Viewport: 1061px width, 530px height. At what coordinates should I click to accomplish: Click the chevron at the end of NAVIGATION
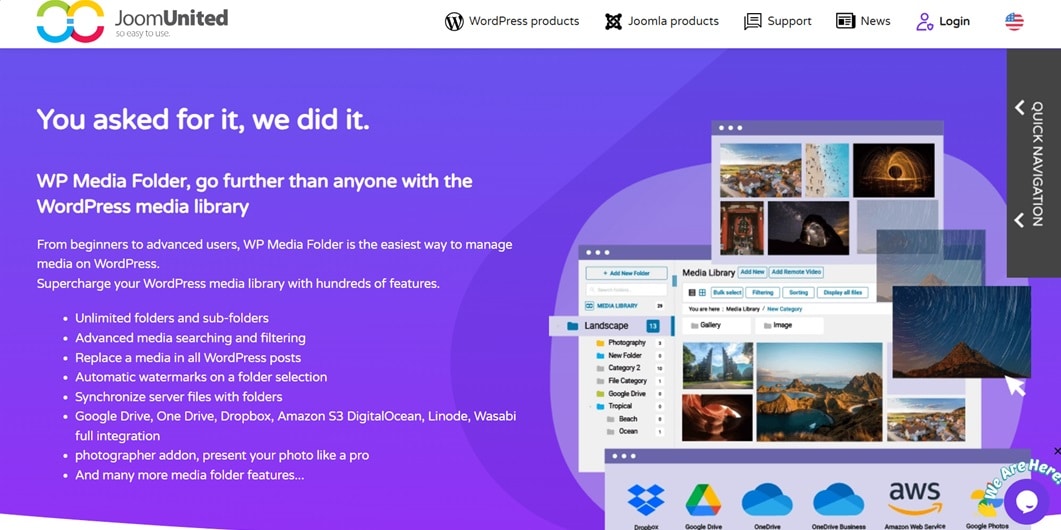[x=1019, y=220]
